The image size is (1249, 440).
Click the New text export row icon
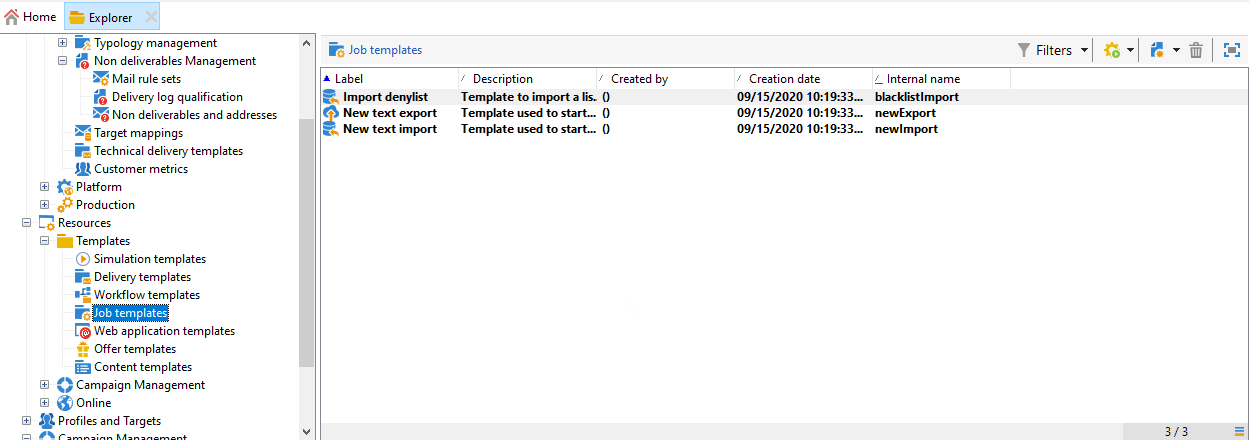tap(331, 113)
